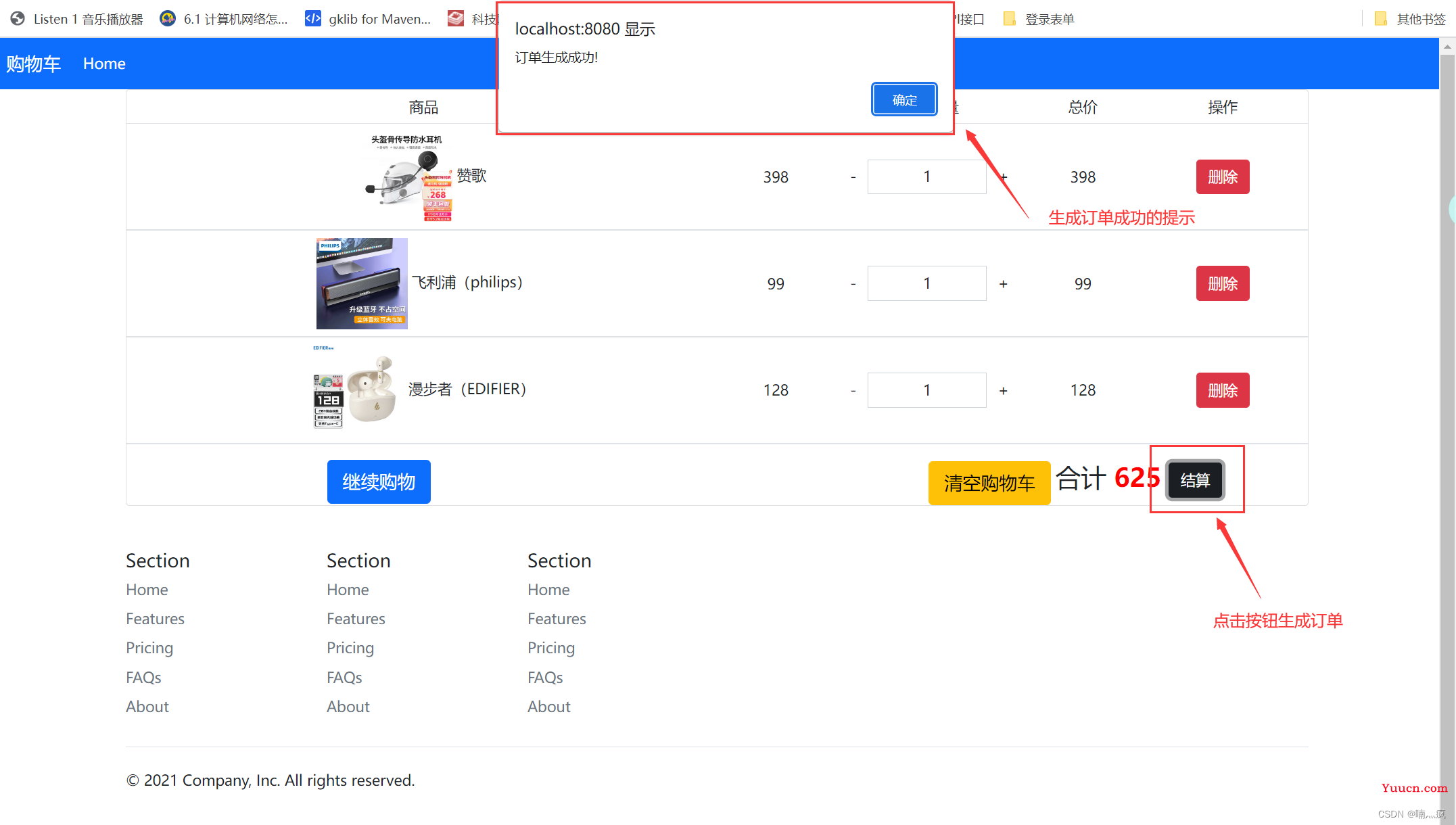
Task: Click Features in second footer Section
Action: (356, 619)
